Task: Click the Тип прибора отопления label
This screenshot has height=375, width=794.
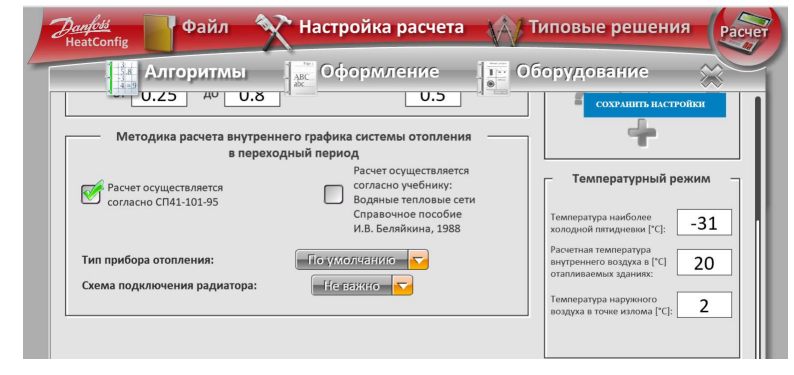Action: point(148,261)
